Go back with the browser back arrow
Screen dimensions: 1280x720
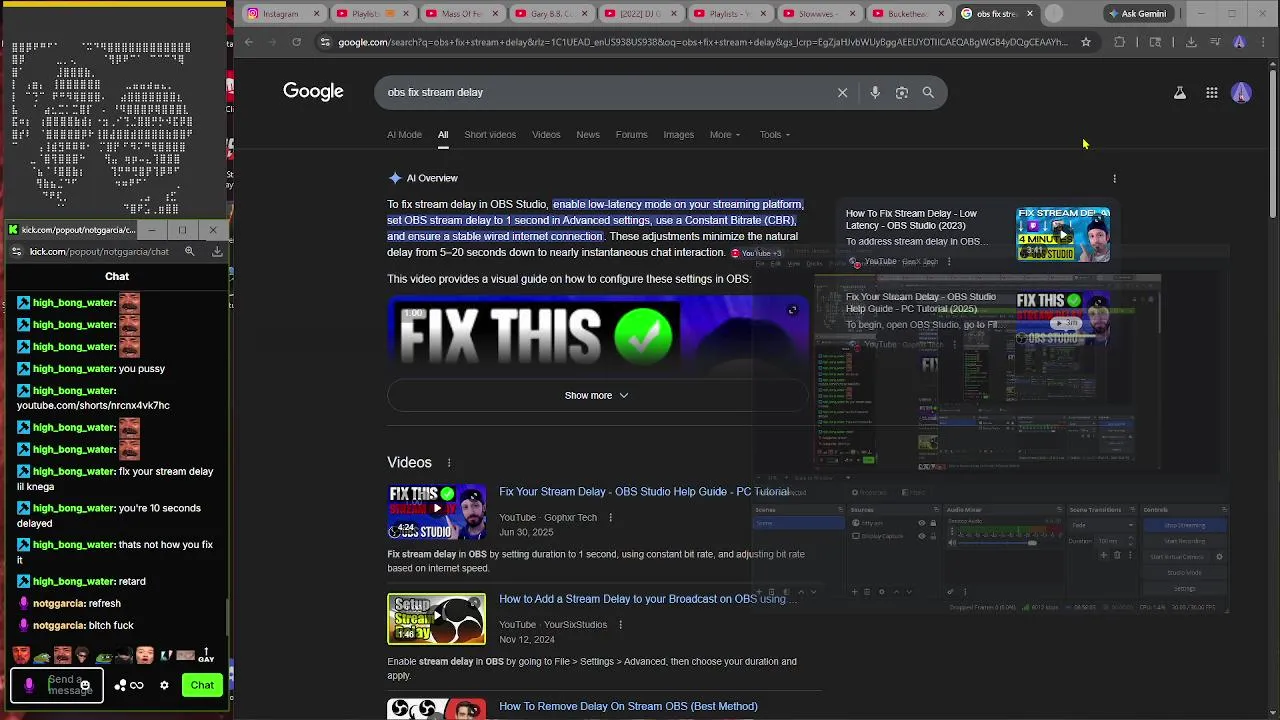[249, 42]
